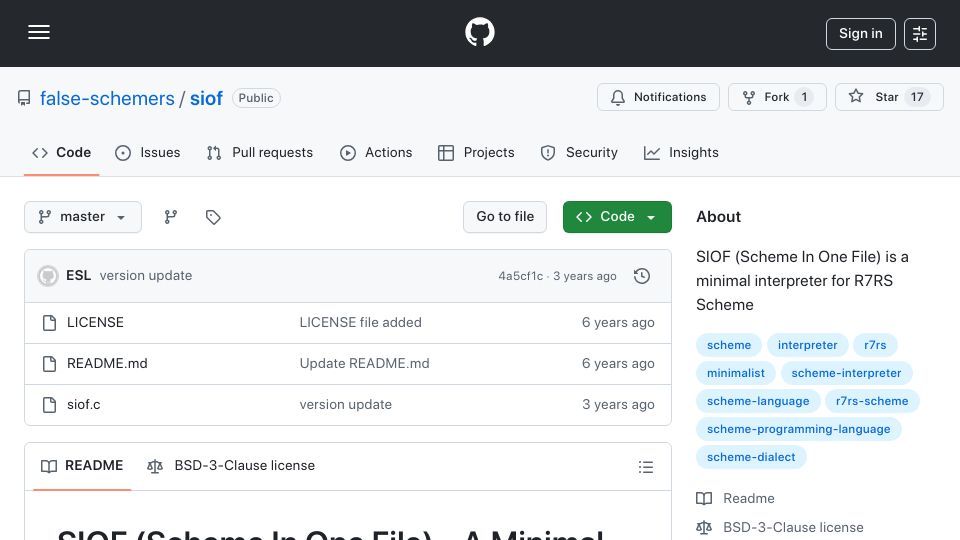The width and height of the screenshot is (960, 540).
Task: Open the LICENSE file
Action: click(x=95, y=323)
